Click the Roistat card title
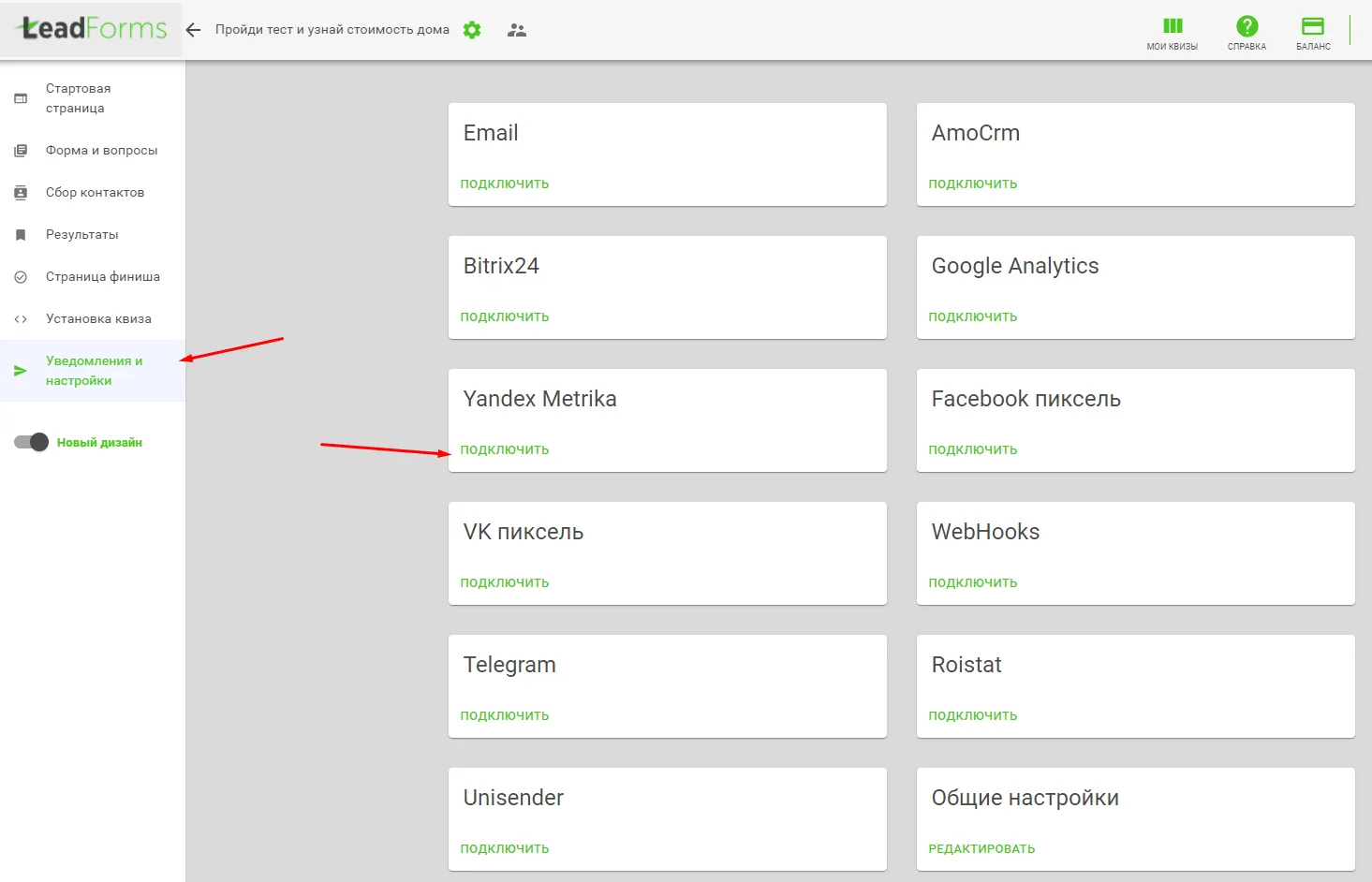This screenshot has height=882, width=1372. pyautogui.click(x=966, y=665)
